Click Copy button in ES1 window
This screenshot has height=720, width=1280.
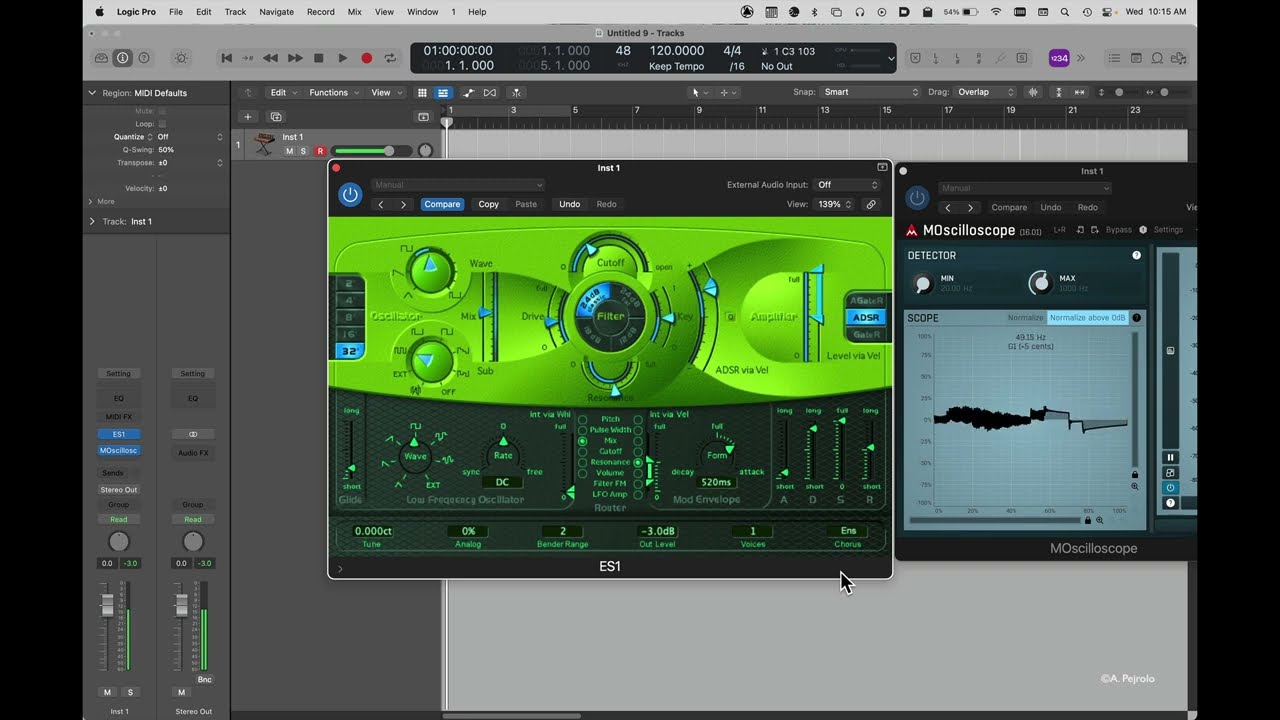(488, 204)
